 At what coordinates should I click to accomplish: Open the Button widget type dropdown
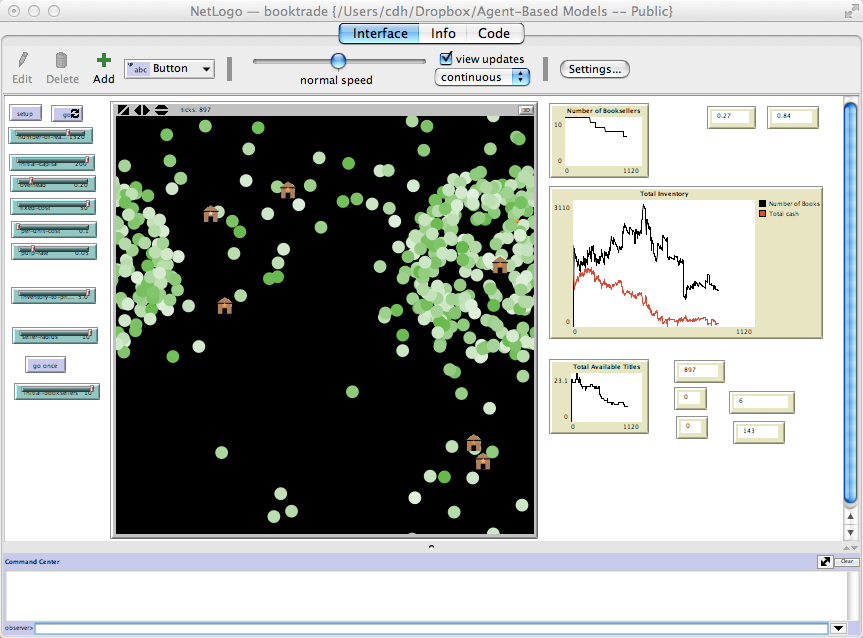(168, 68)
